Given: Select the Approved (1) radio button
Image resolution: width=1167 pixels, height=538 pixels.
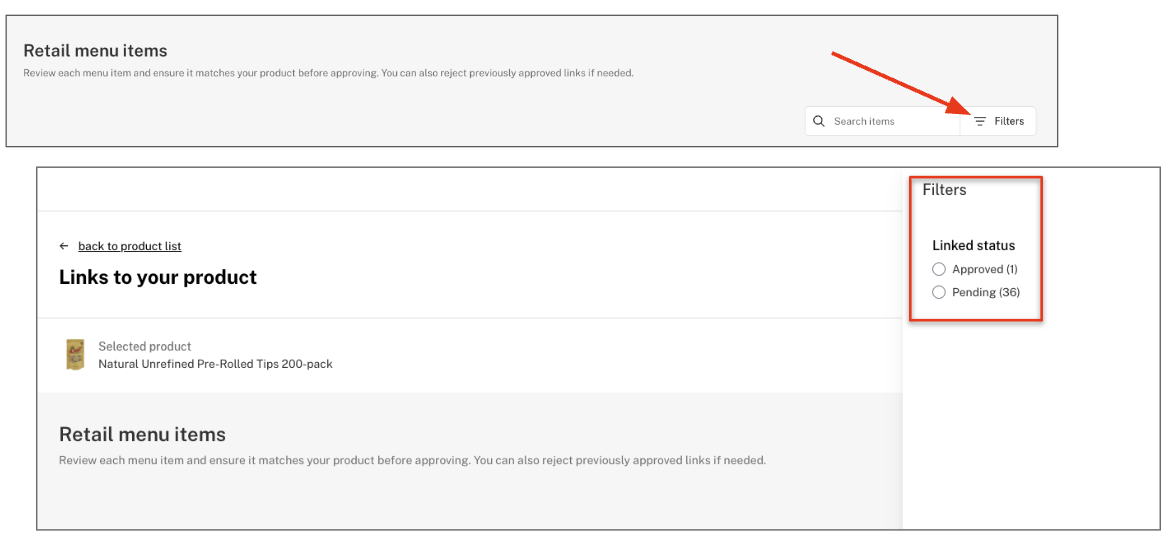Looking at the screenshot, I should [x=939, y=269].
